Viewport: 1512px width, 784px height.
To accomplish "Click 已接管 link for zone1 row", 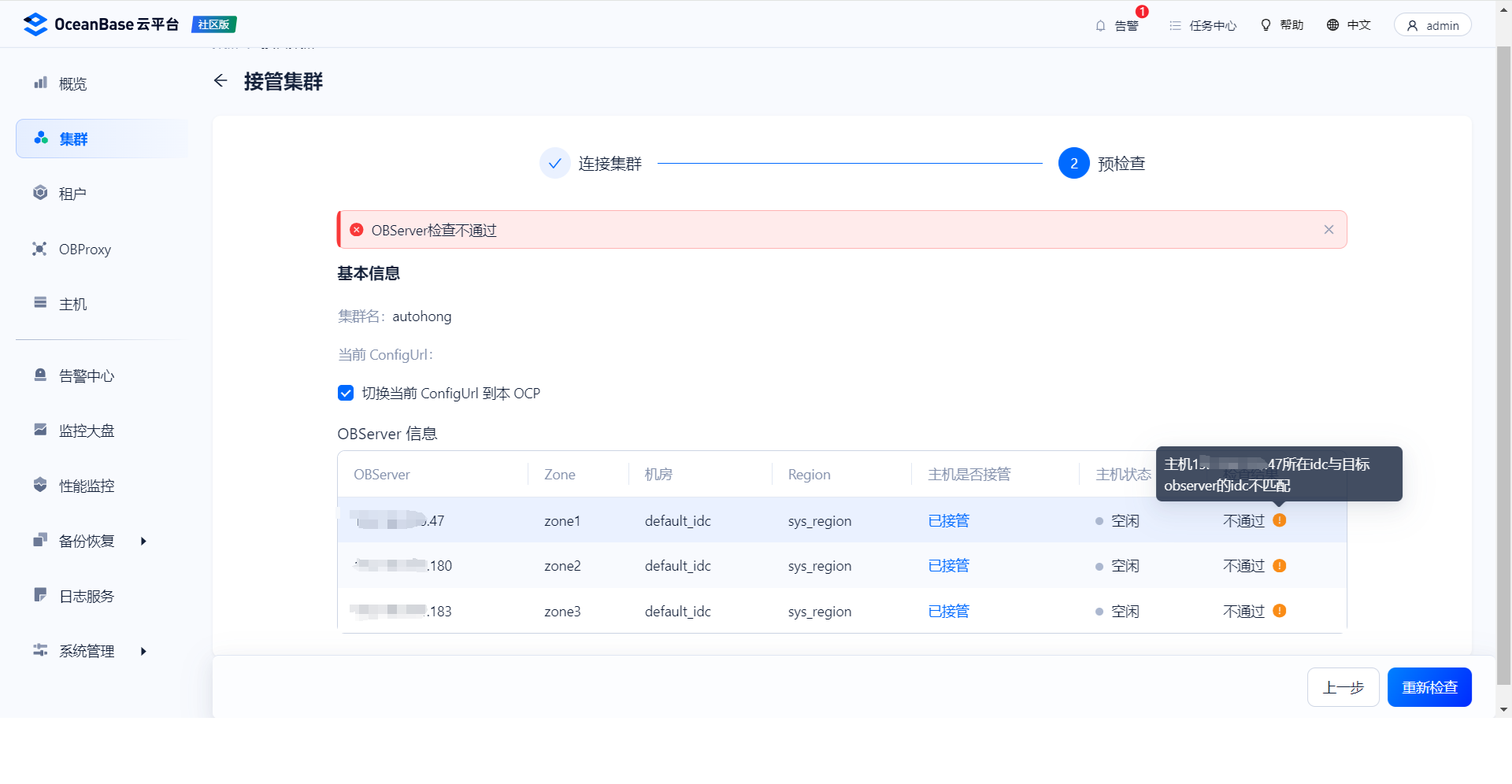I will [948, 520].
